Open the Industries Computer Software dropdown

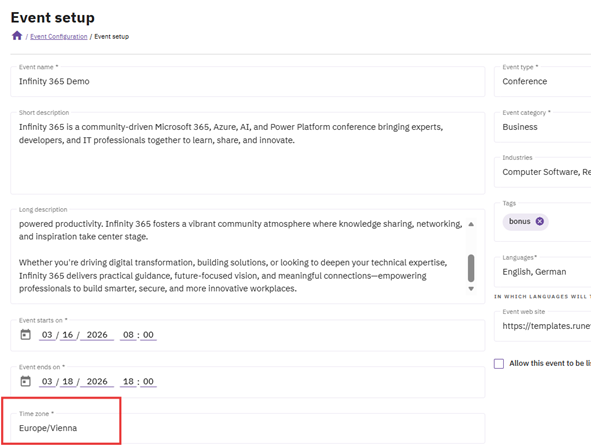(x=542, y=172)
